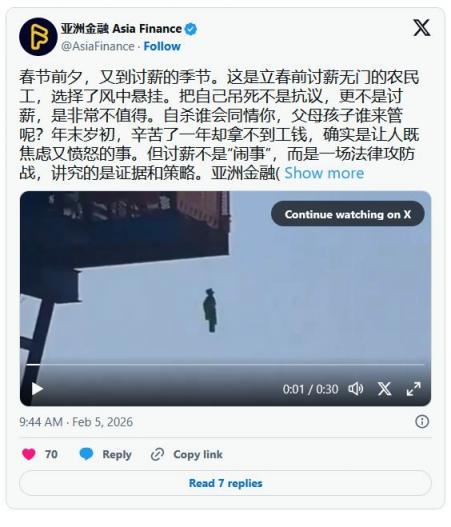Open the @AsiaFinance handle link
451x527 pixels.
97,46
